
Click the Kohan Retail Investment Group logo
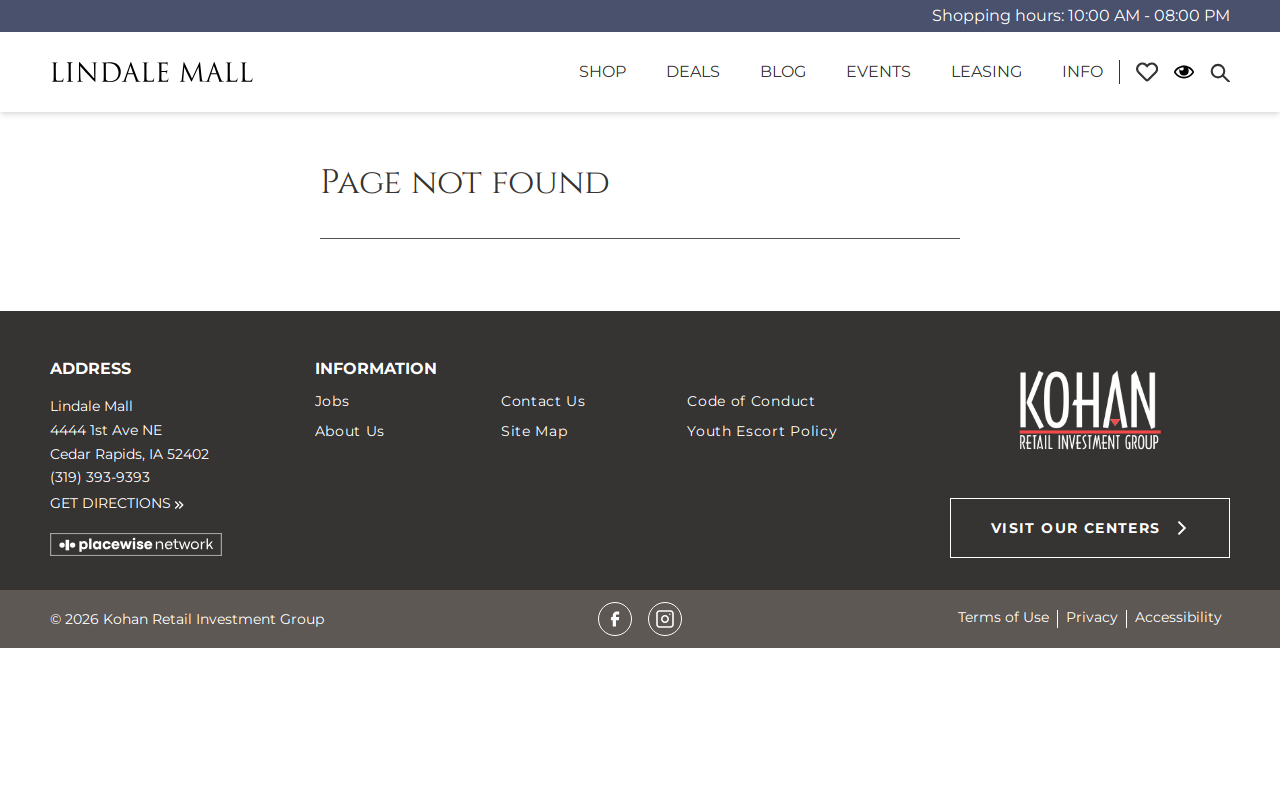point(1090,410)
